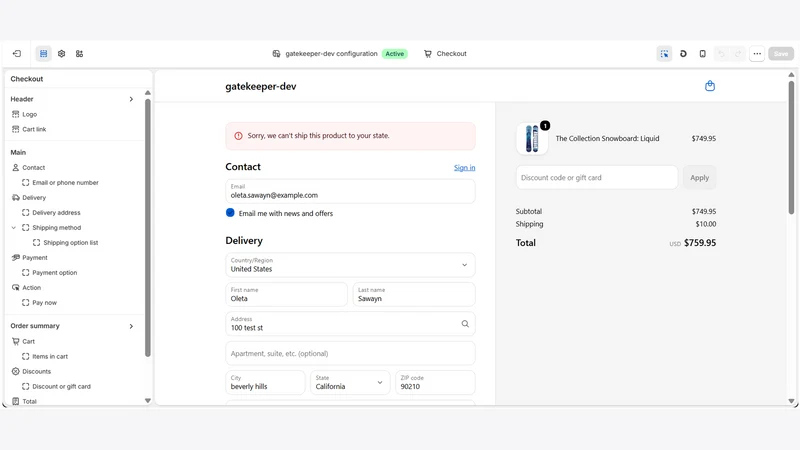Open the more actions ellipsis menu
The width and height of the screenshot is (800, 450).
757,54
